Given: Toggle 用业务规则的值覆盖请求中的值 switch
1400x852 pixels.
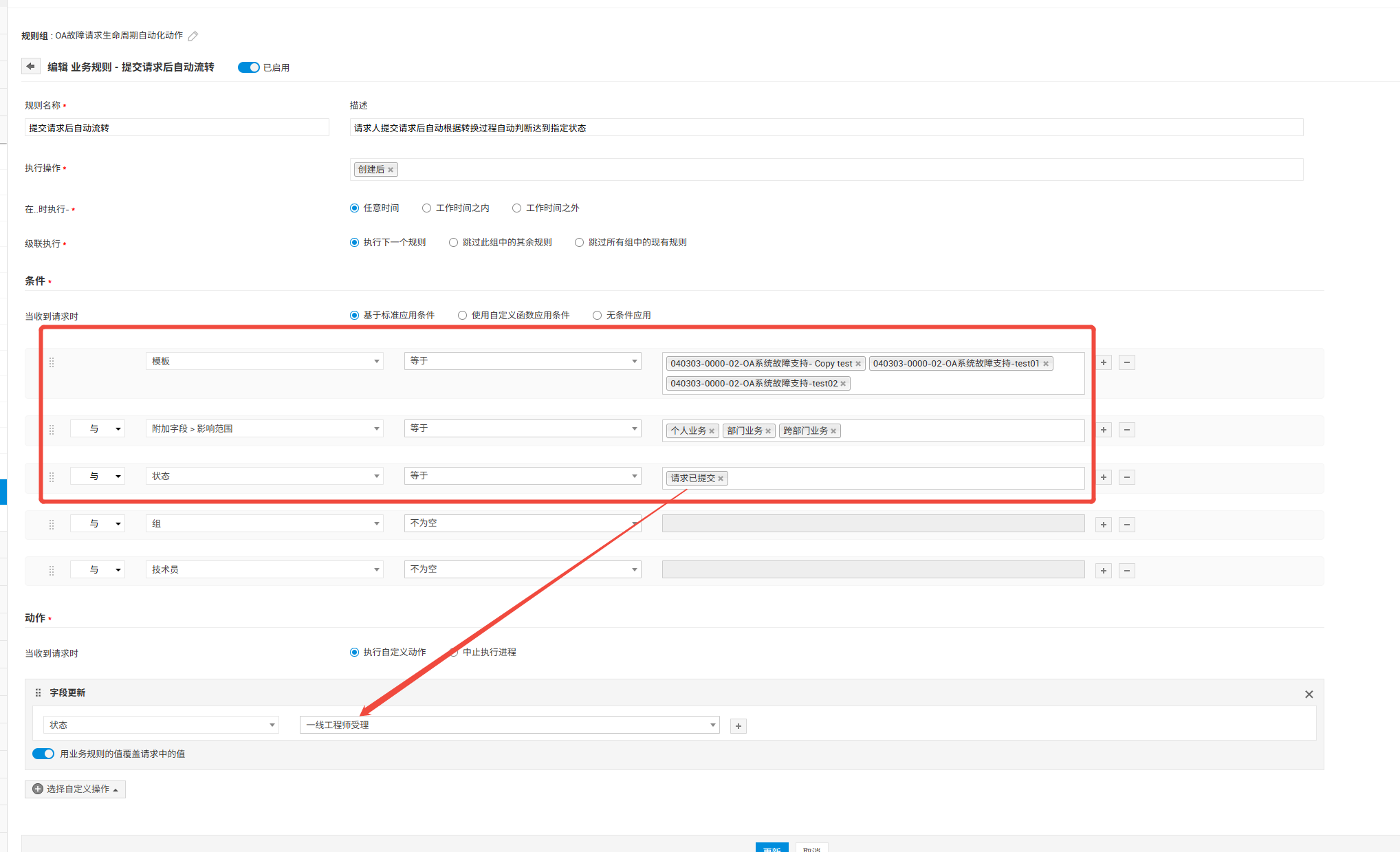Looking at the screenshot, I should point(43,754).
